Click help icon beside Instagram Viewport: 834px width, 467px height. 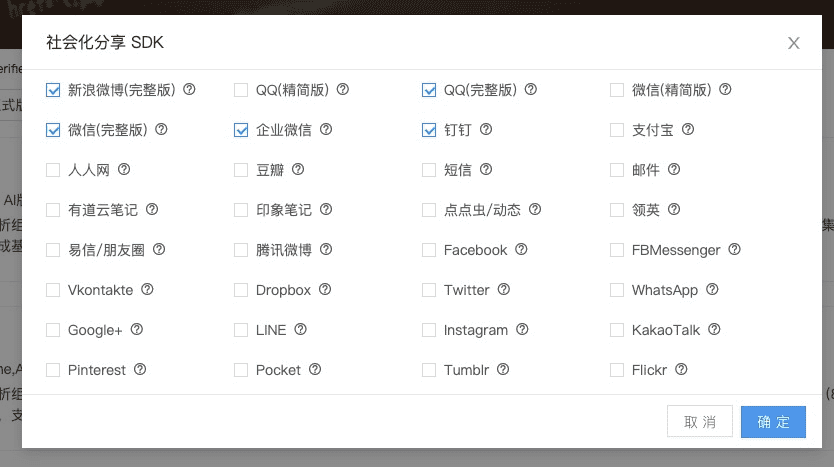click(x=522, y=329)
